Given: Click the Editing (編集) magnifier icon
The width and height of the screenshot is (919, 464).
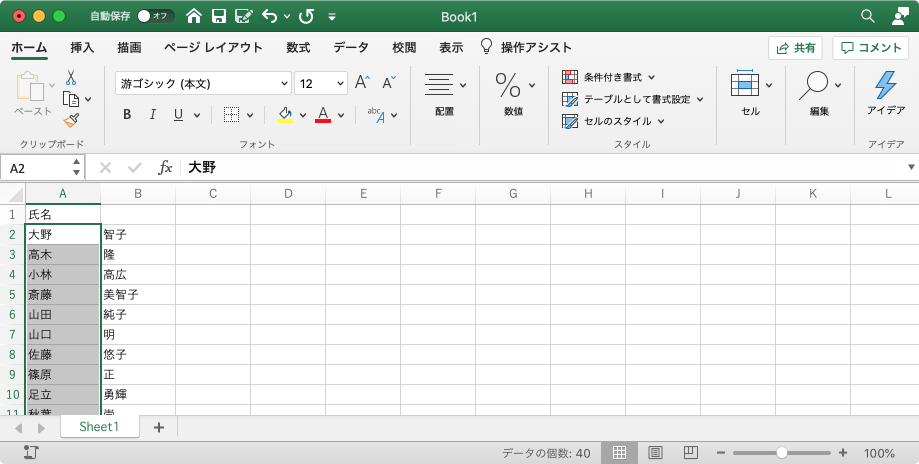Looking at the screenshot, I should coord(814,85).
